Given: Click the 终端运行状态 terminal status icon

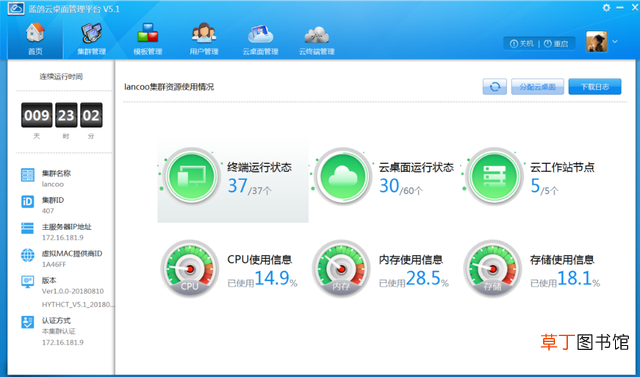Looking at the screenshot, I should tap(191, 176).
